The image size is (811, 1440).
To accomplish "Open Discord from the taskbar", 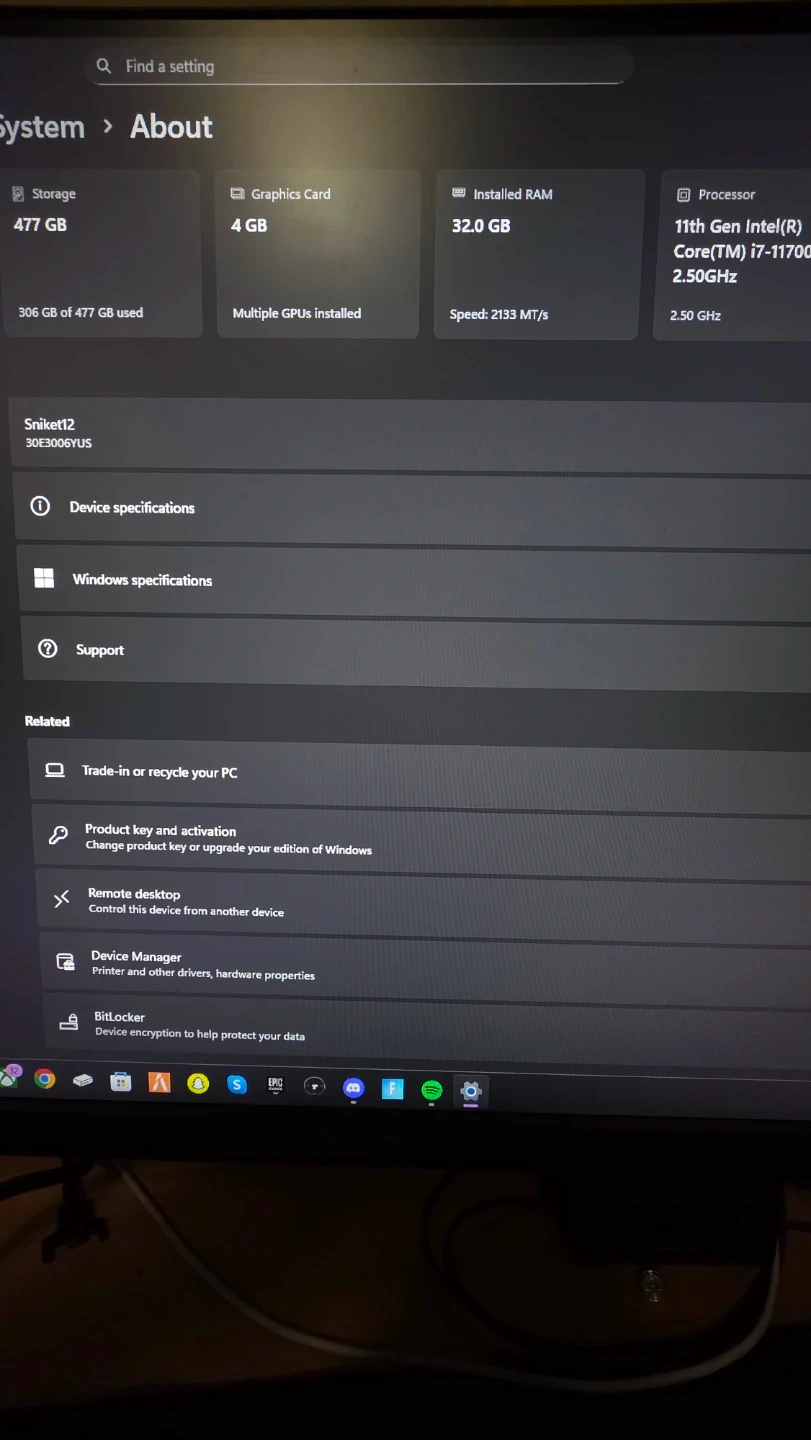I will (353, 1087).
